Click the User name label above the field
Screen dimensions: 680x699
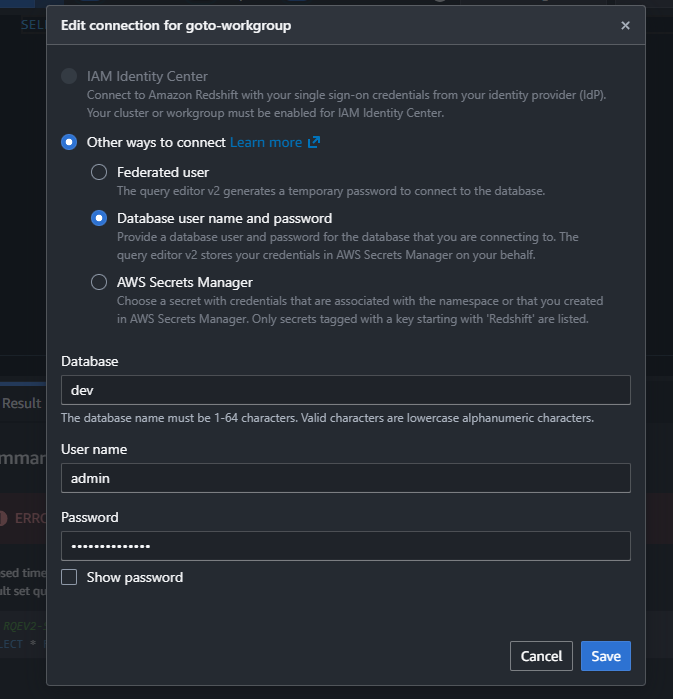tap(94, 449)
